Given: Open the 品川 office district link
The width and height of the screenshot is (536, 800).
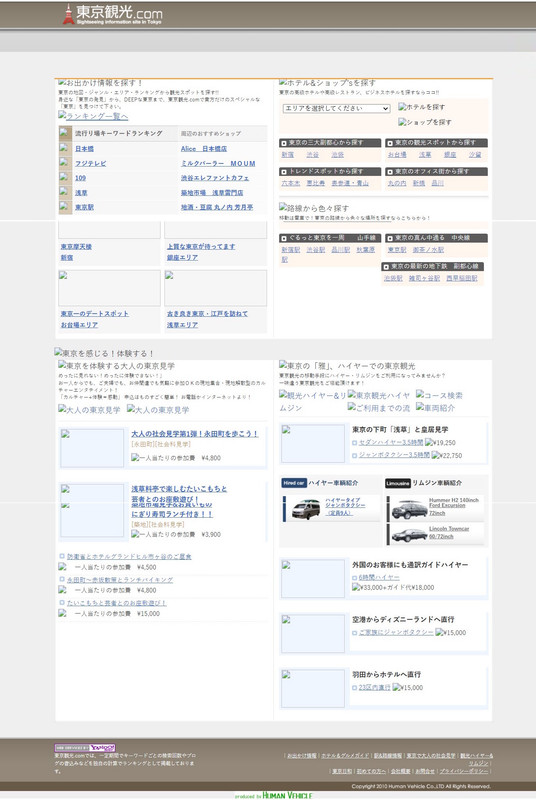Looking at the screenshot, I should coord(438,183).
